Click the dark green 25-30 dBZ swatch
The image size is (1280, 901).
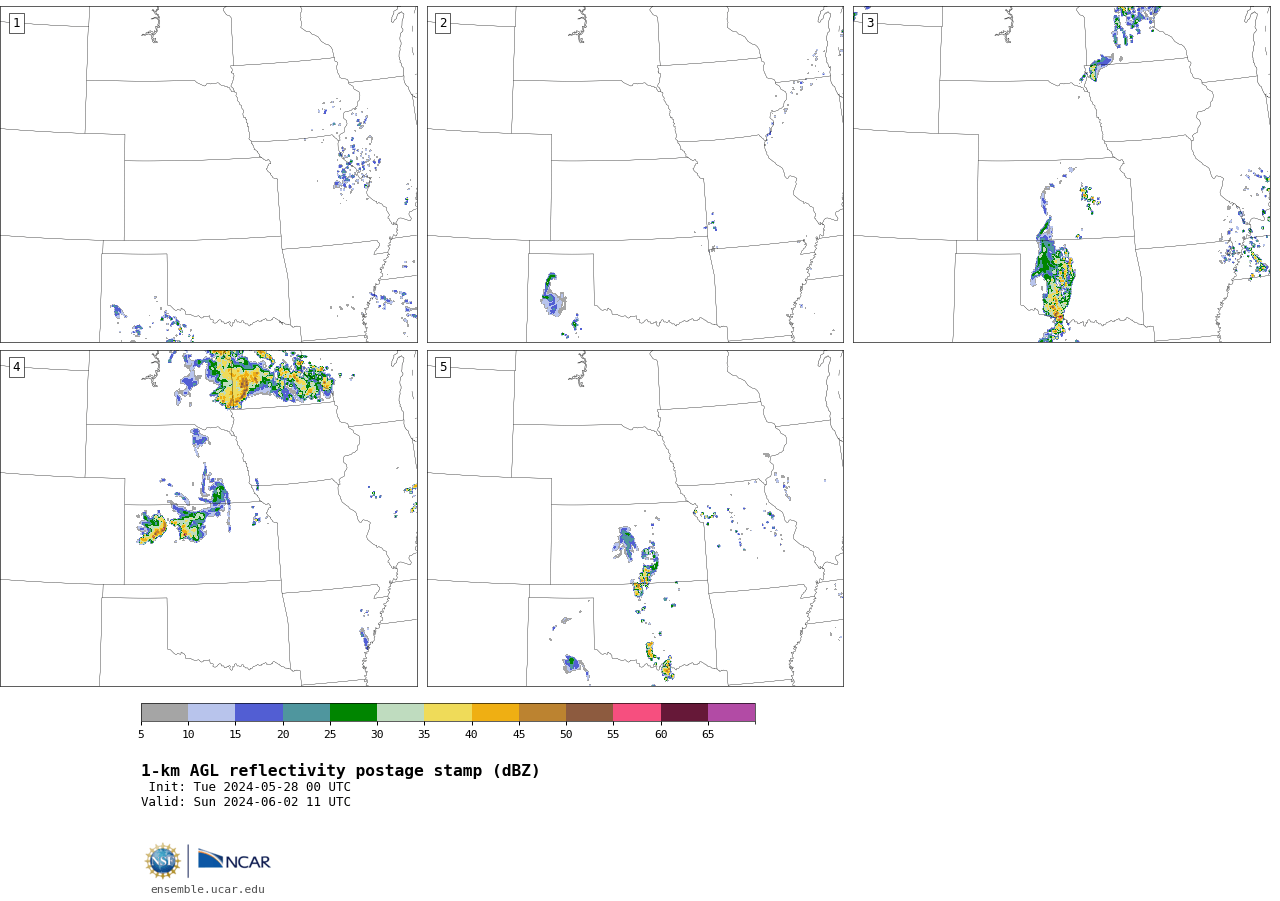(x=353, y=712)
